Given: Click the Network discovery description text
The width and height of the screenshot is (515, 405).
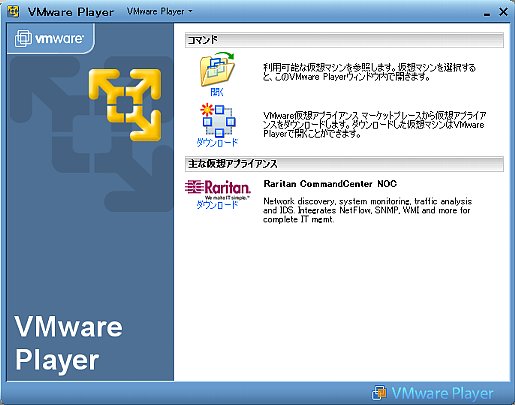Looking at the screenshot, I should click(x=367, y=210).
